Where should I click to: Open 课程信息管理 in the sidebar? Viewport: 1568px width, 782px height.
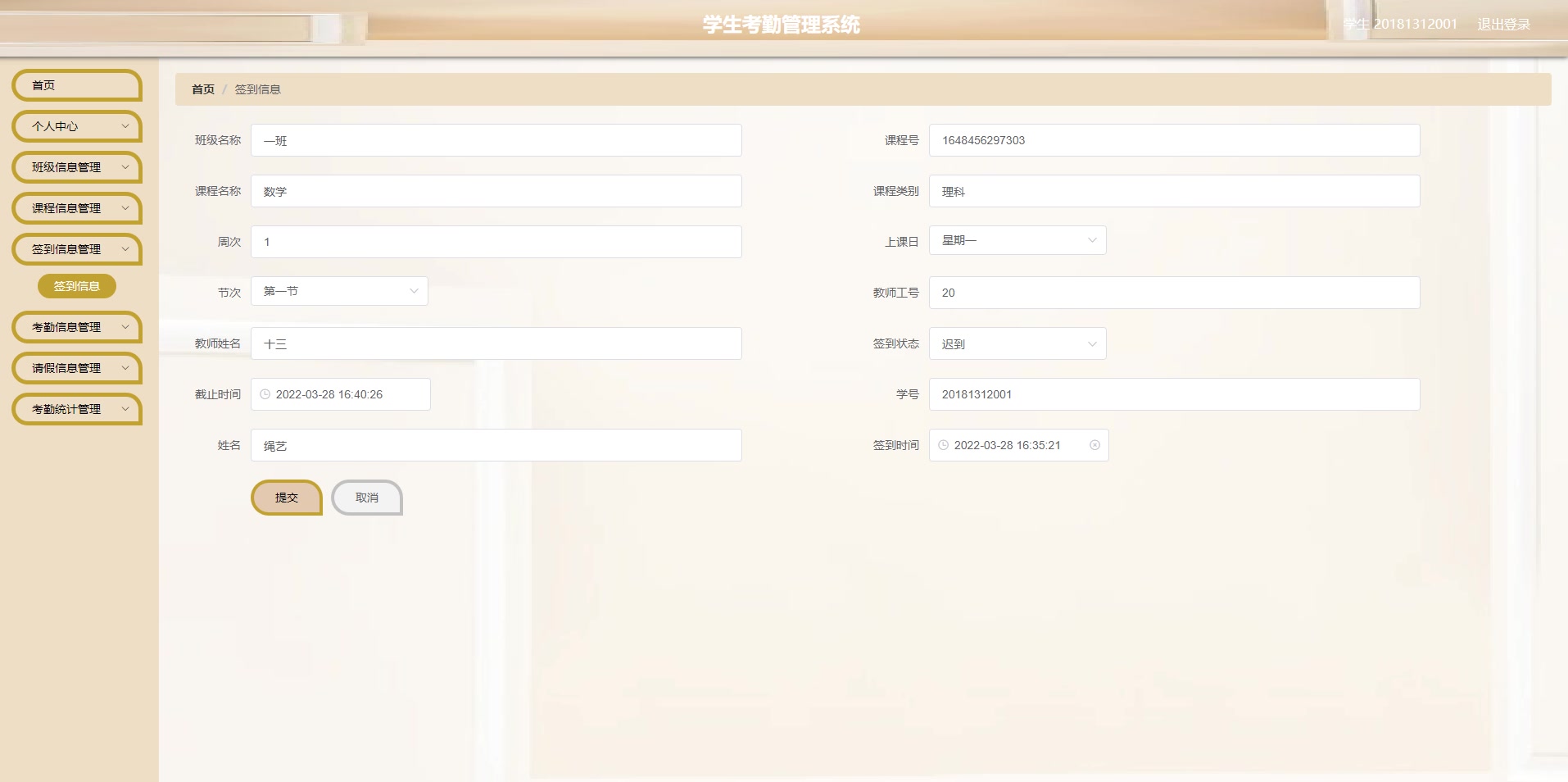[76, 208]
